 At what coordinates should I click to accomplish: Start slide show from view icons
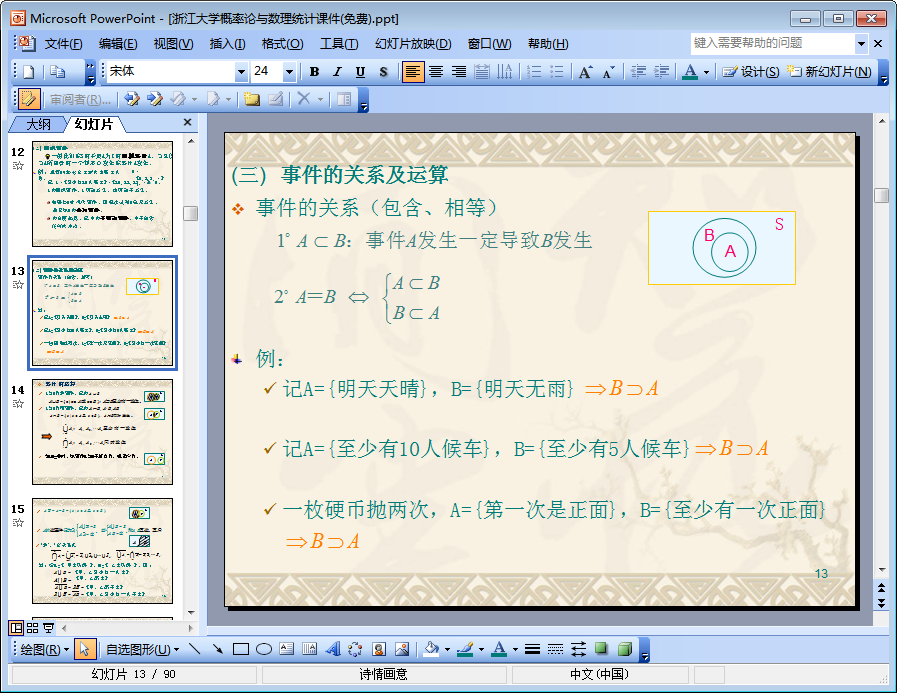click(x=49, y=628)
